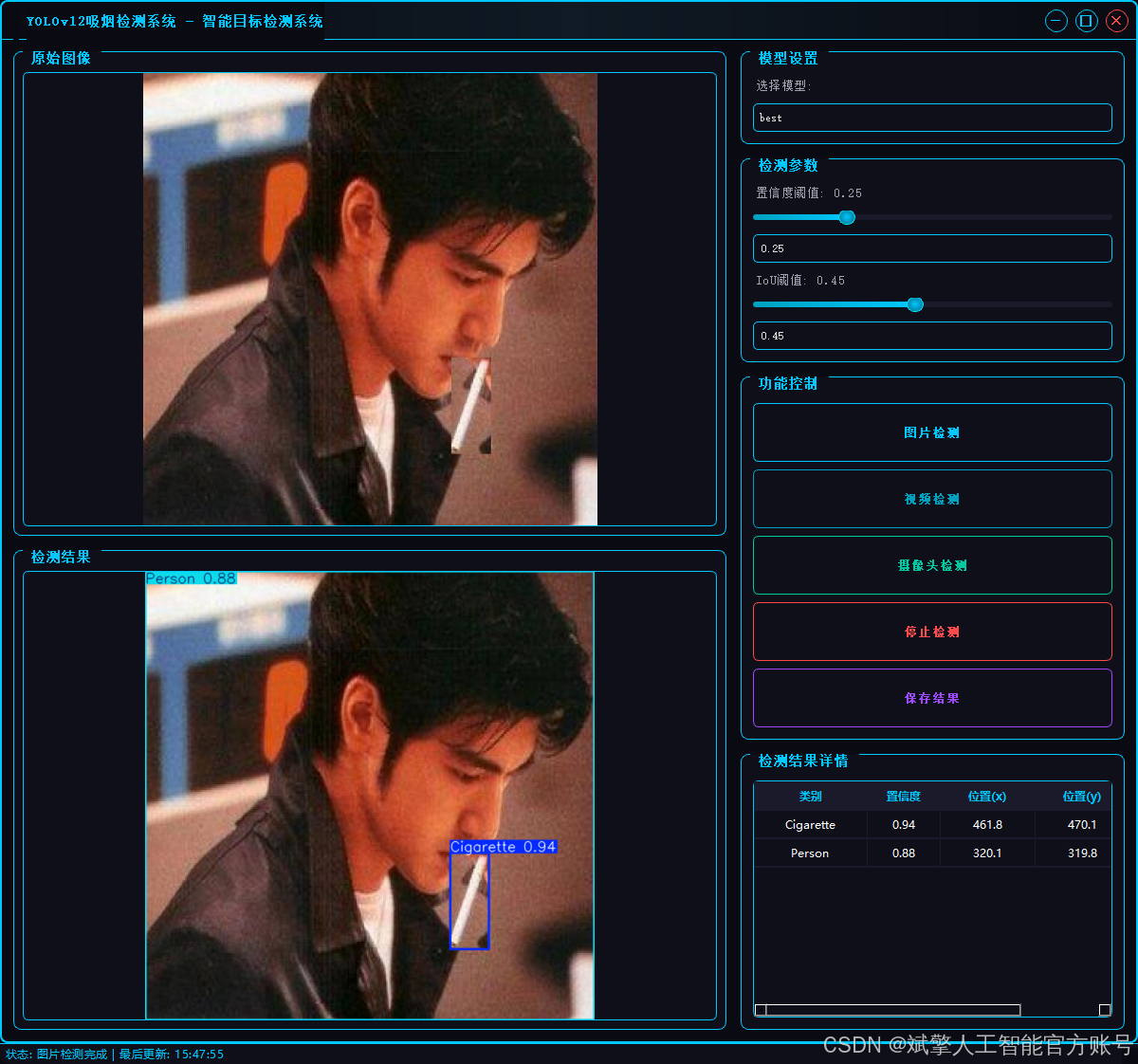Click the 0.94 confidence cell
Viewport: 1138px width, 1064px height.
coord(904,825)
